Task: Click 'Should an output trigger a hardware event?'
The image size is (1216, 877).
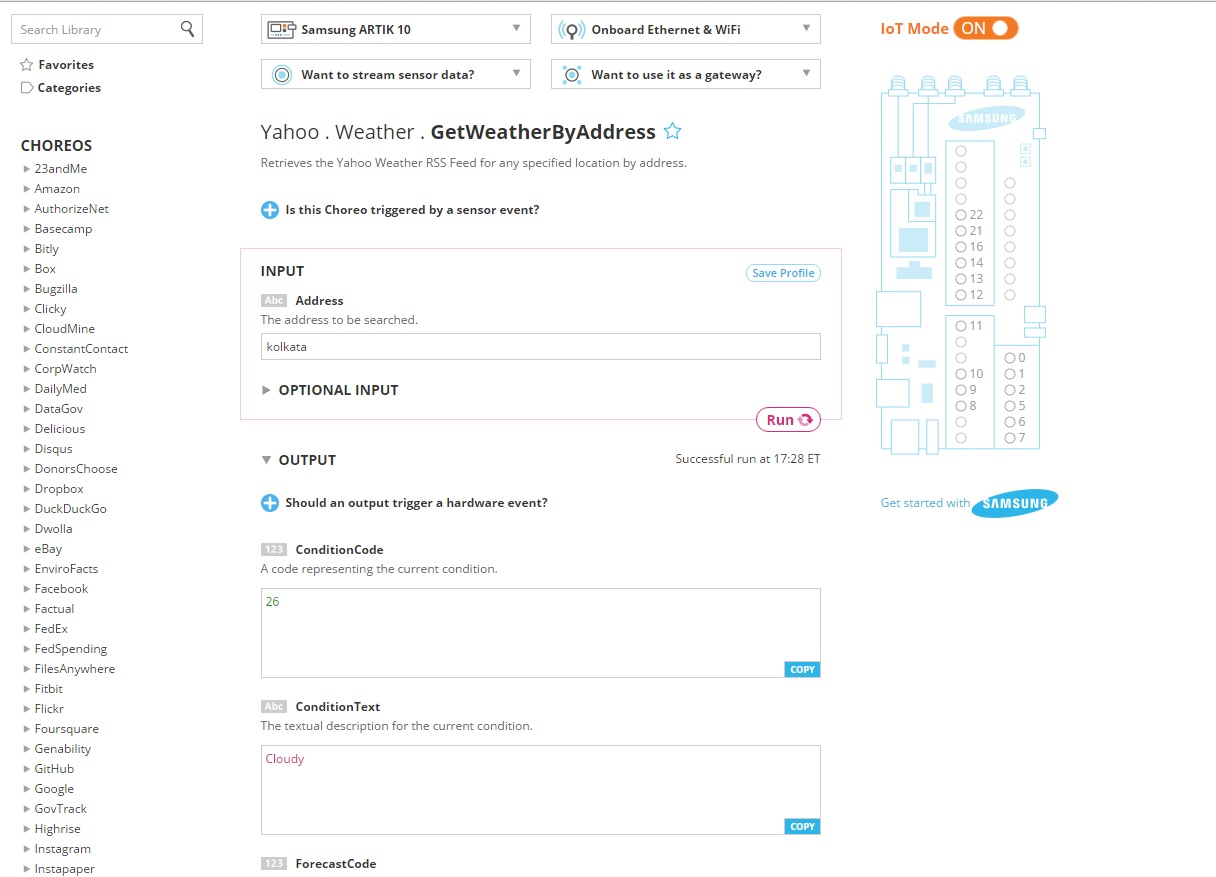Action: point(416,503)
